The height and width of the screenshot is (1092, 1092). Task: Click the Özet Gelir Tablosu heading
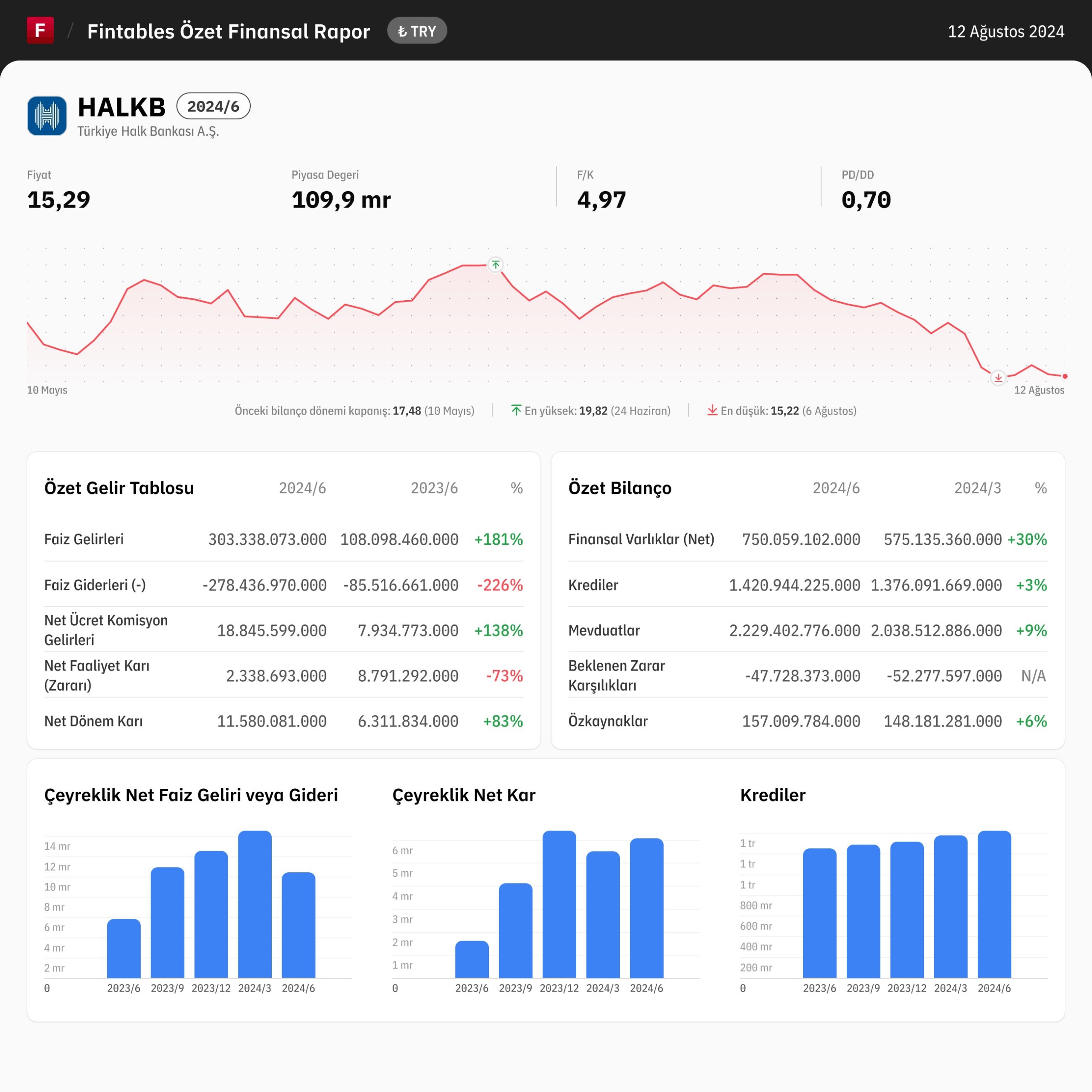pos(119,488)
